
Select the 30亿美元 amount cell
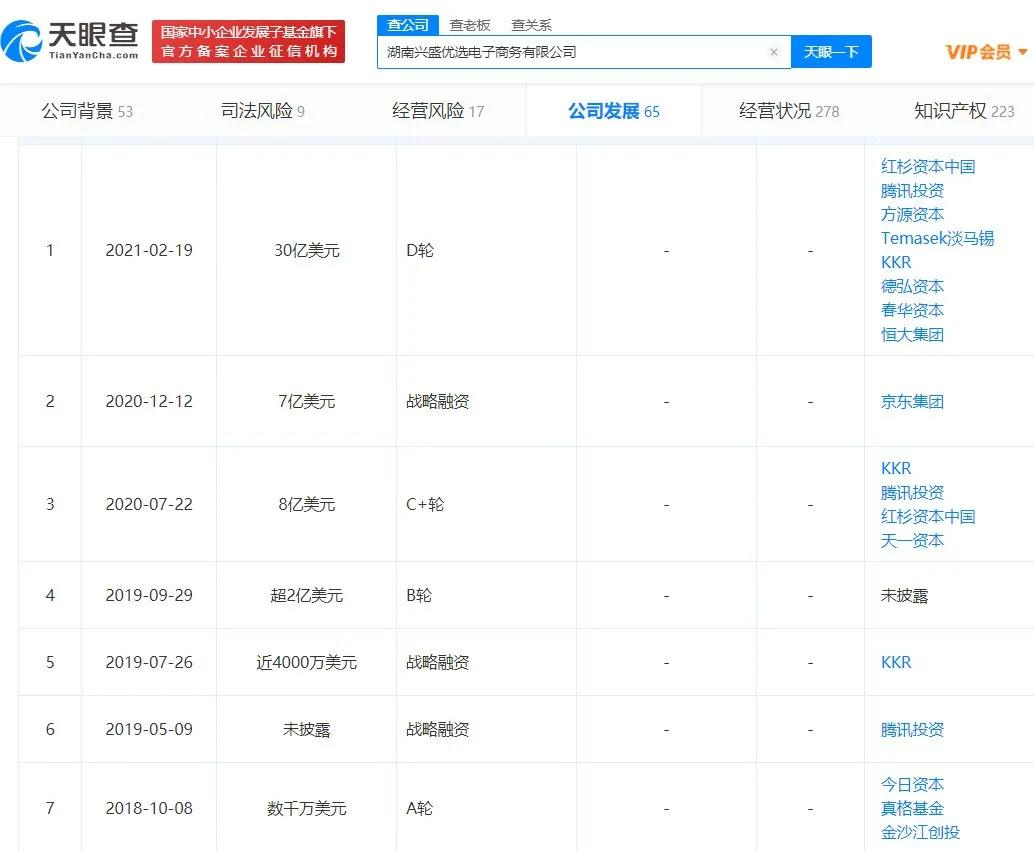click(x=307, y=251)
